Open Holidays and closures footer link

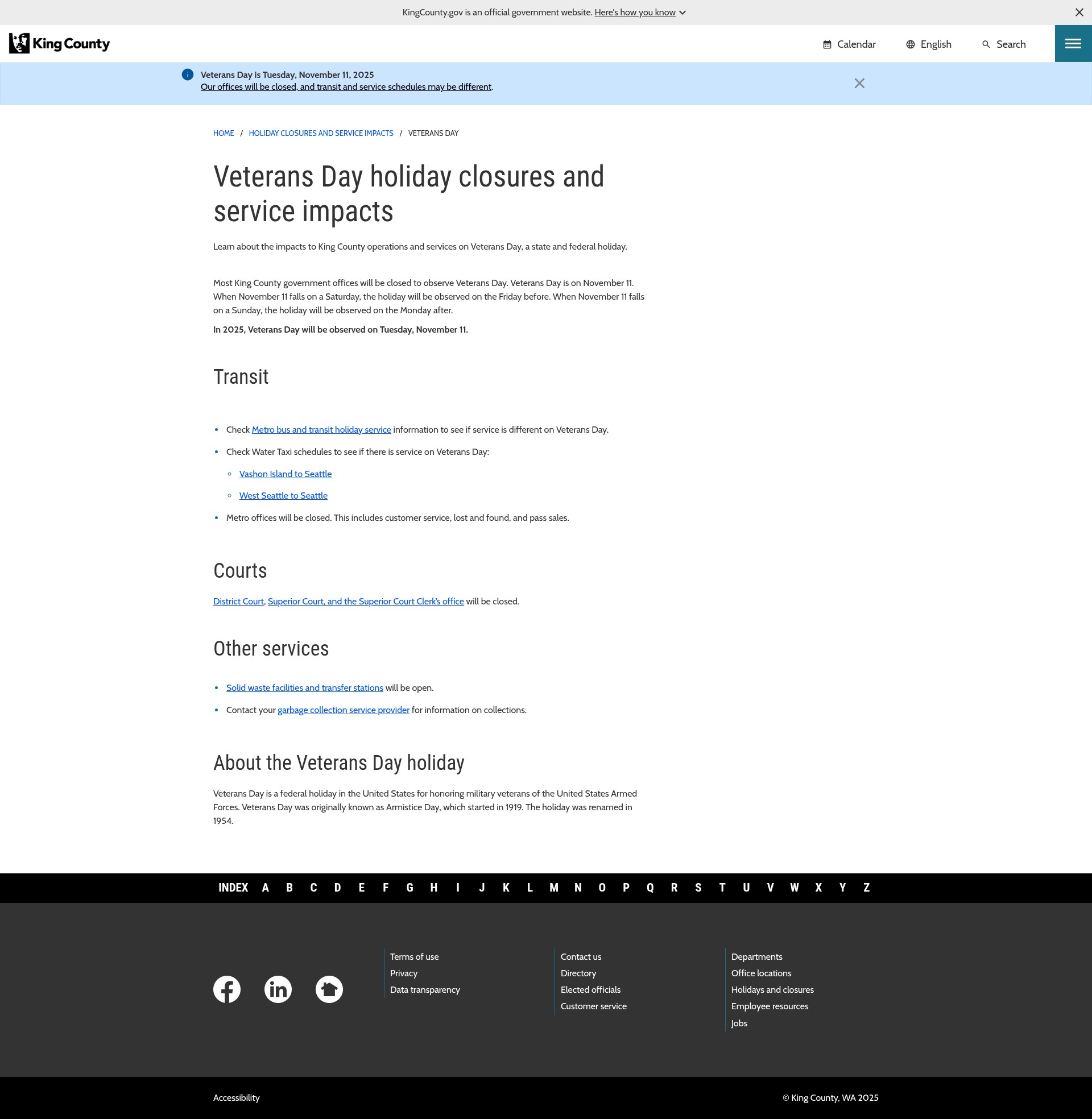tap(772, 990)
